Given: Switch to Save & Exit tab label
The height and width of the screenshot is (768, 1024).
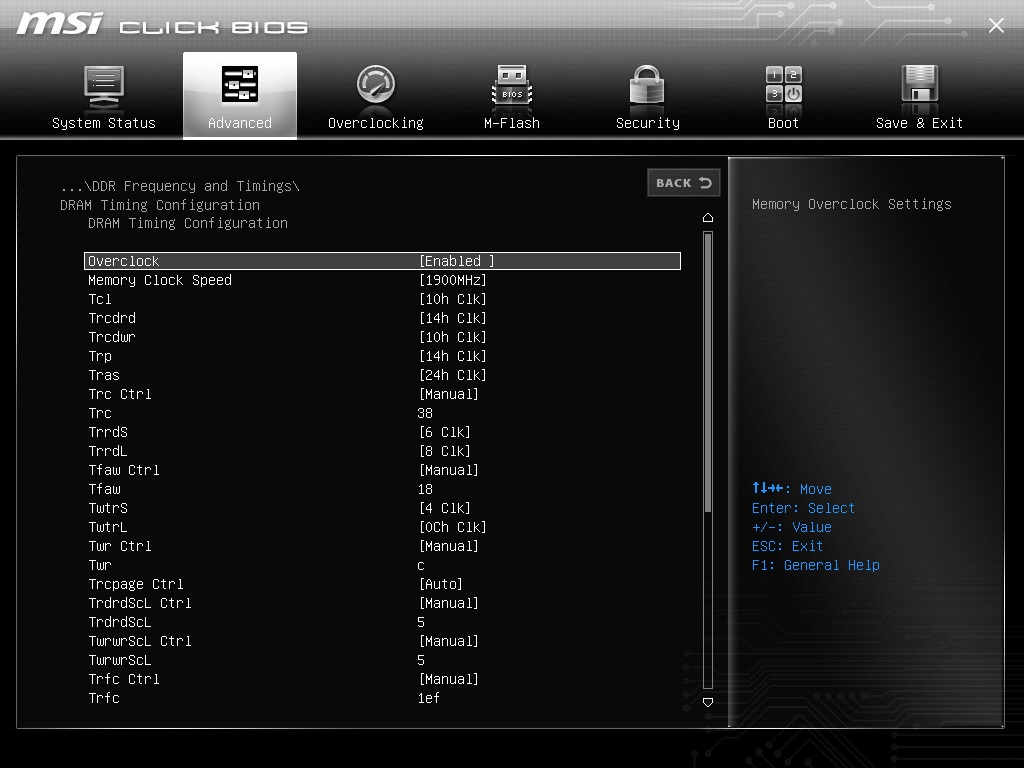Looking at the screenshot, I should point(920,123).
